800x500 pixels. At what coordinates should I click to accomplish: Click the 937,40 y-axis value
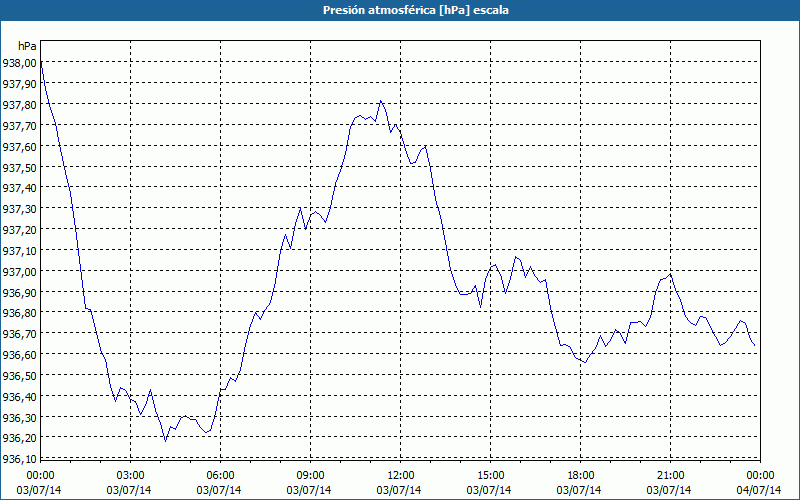[19, 188]
